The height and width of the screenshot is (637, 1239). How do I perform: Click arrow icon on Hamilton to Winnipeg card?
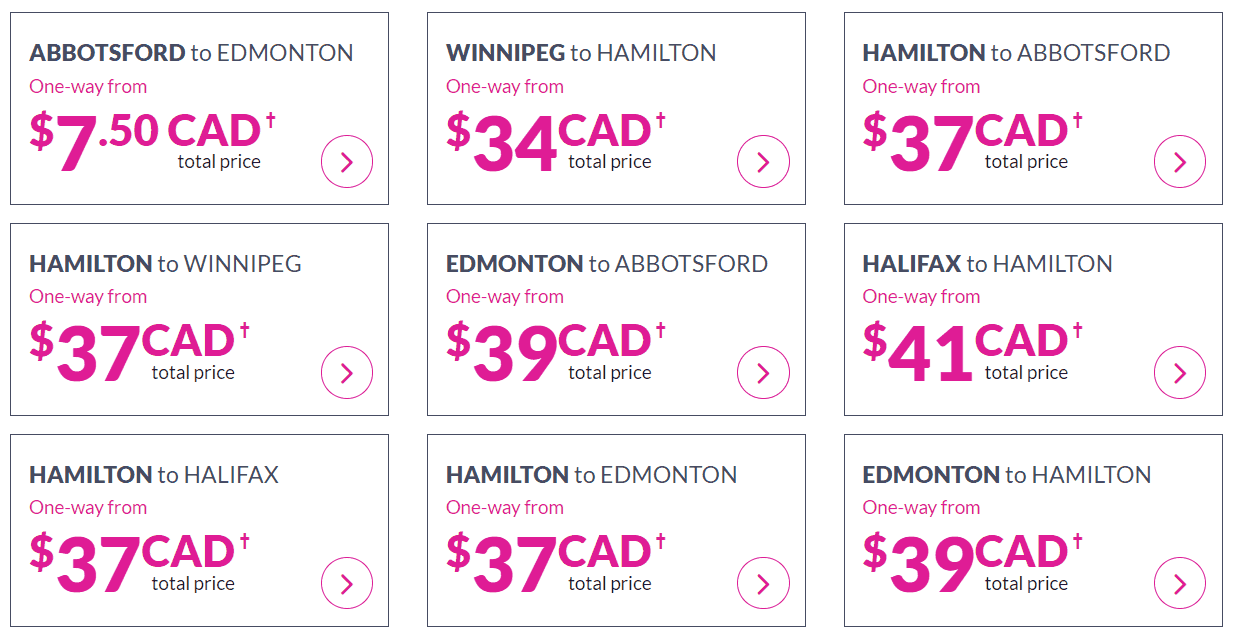[347, 373]
